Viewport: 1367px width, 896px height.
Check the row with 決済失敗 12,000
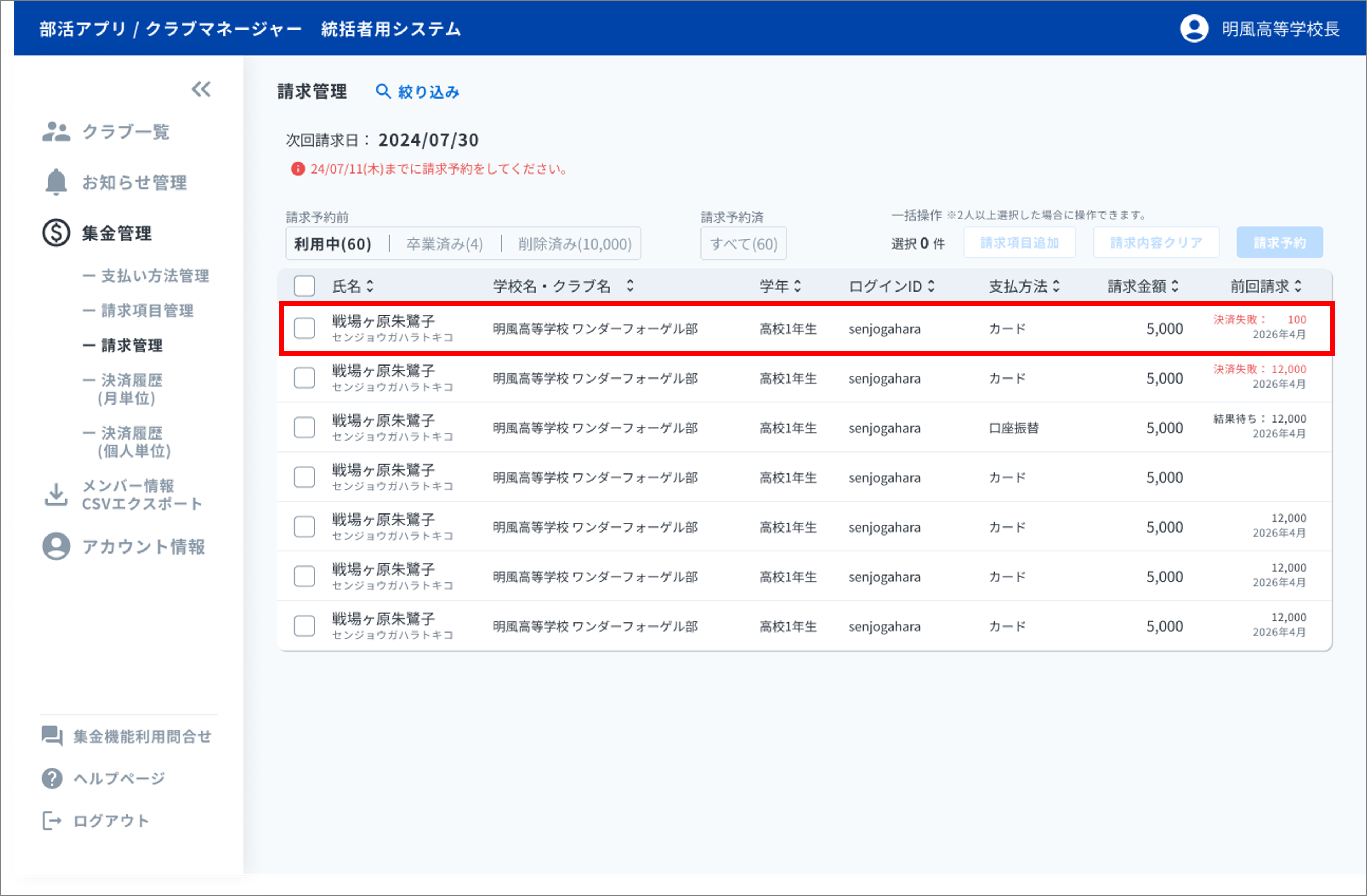[305, 378]
